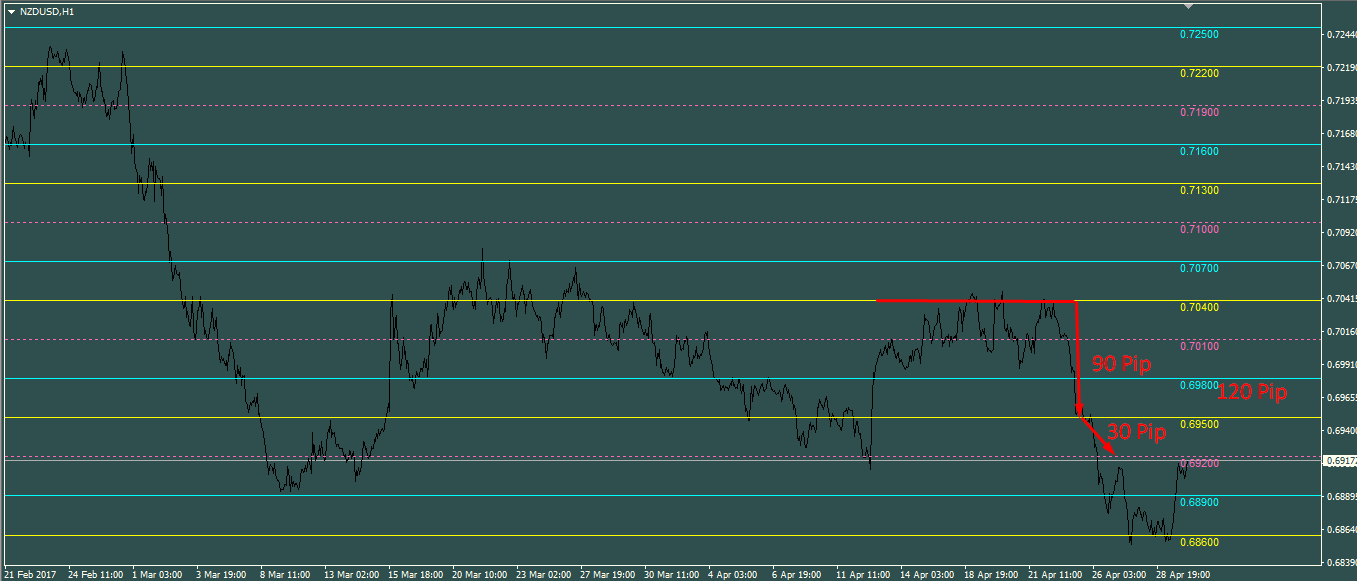Click the "90 Pip" text annotation
Viewport: 1357px width, 581px height.
tap(1121, 364)
